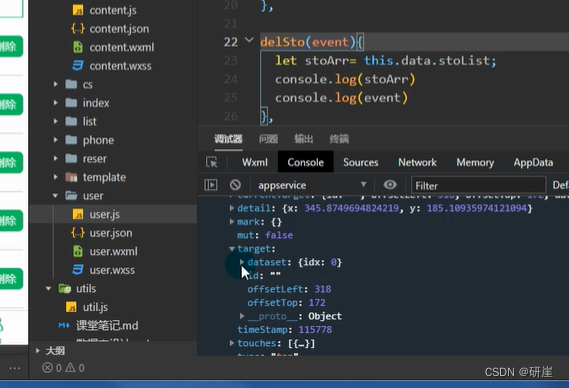This screenshot has width=569, height=388.
Task: Open the three-dots more menu
Action: 14,368
